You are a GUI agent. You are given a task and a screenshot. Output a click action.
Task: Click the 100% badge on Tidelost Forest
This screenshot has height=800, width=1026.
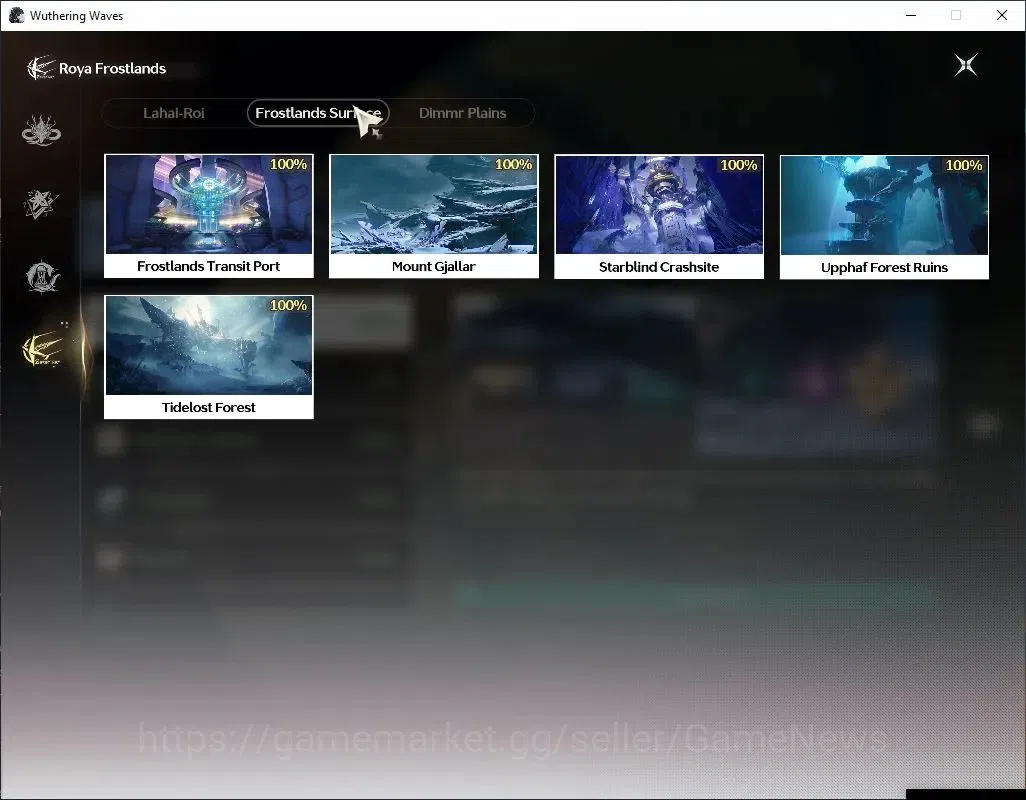[289, 305]
